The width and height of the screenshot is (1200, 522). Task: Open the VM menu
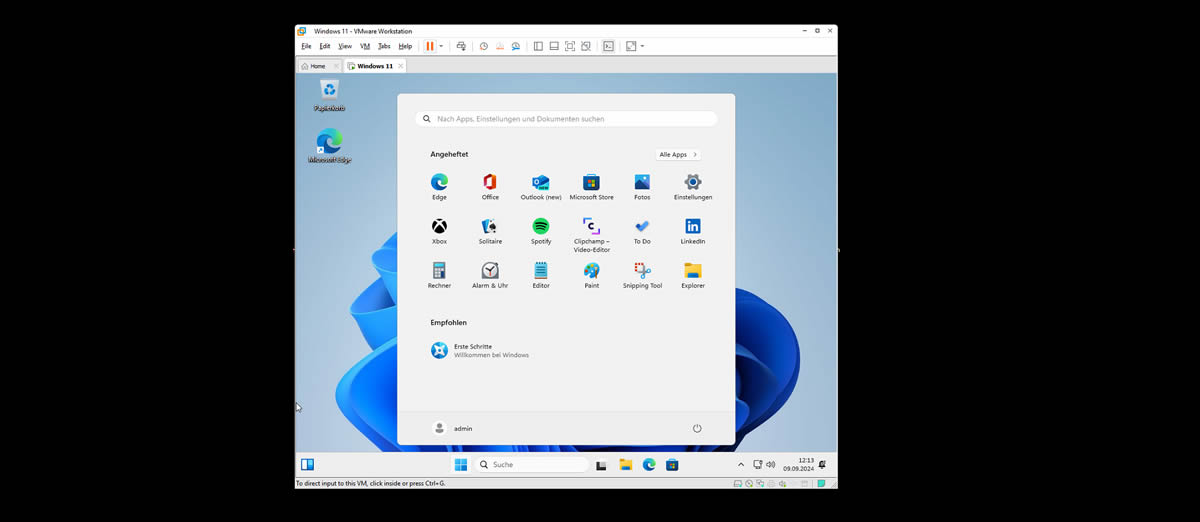coord(365,46)
